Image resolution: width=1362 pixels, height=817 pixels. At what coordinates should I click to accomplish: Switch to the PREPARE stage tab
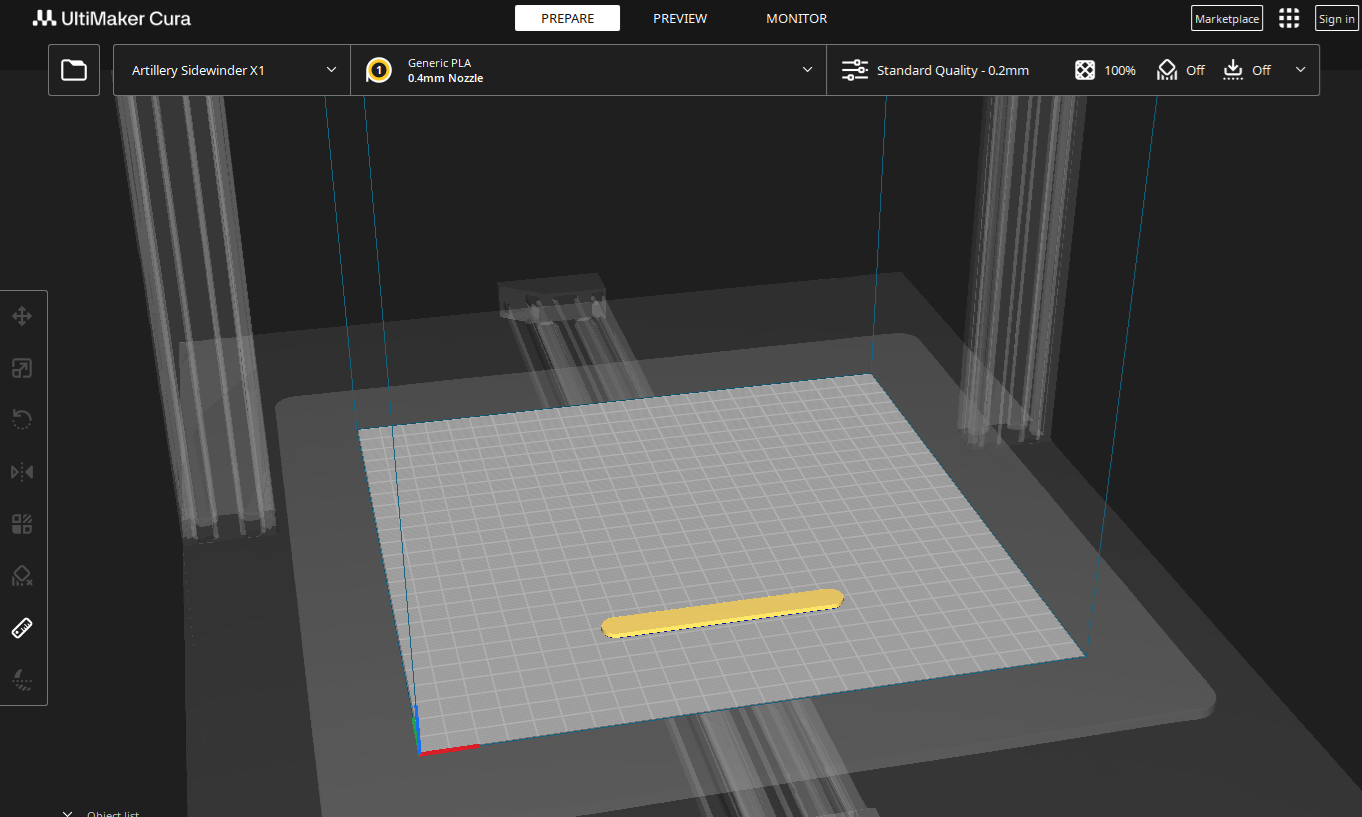(567, 18)
